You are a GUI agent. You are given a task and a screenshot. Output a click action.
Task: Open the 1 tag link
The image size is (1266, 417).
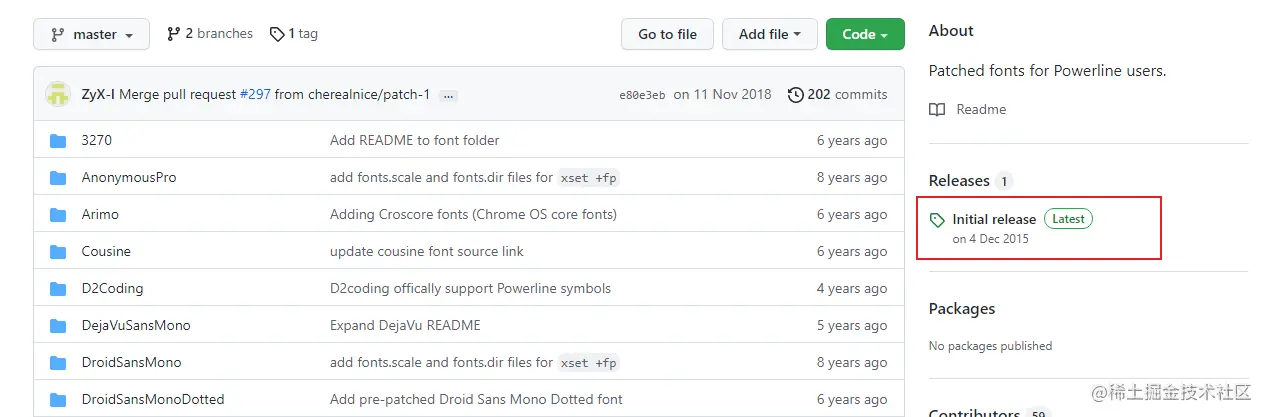tap(294, 34)
